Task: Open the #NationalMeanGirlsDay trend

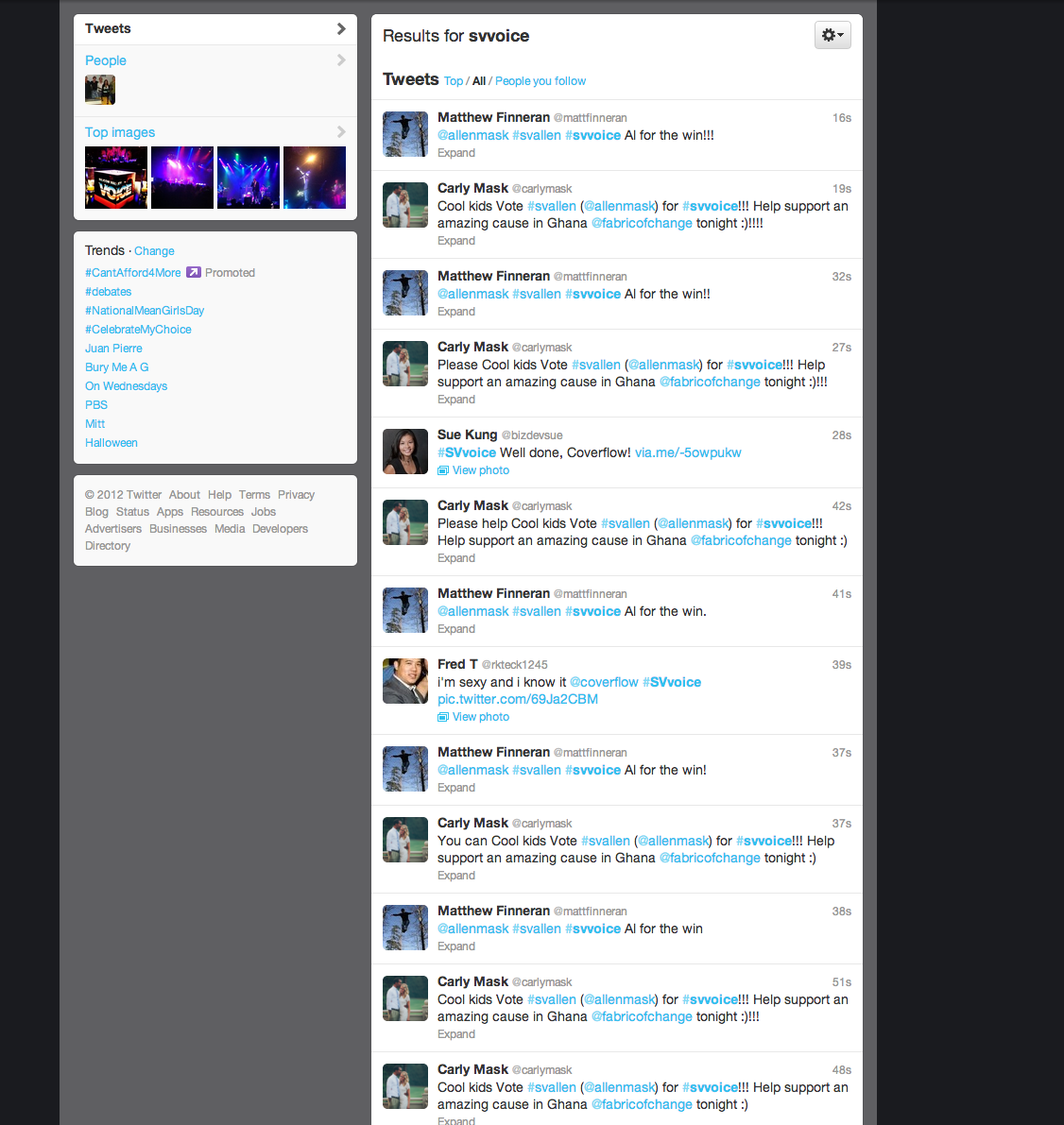Action: coord(145,311)
